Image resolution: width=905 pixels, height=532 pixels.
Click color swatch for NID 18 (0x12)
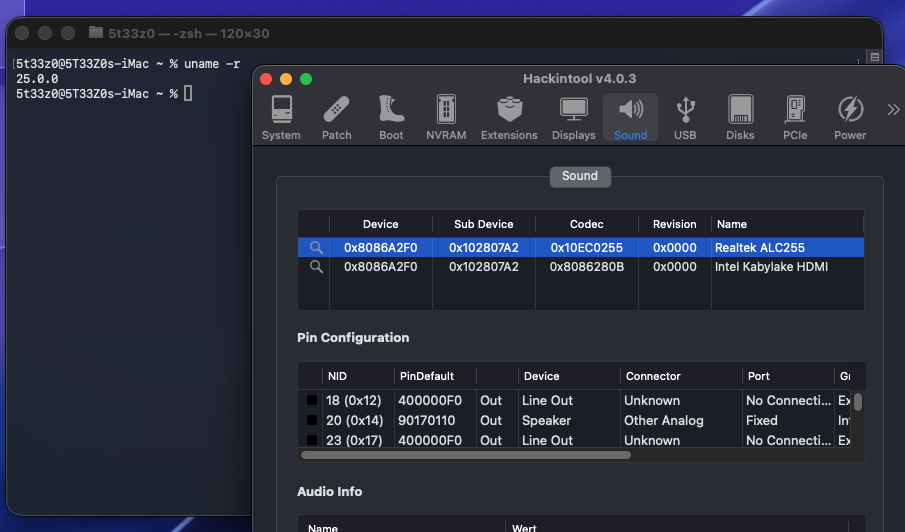(x=312, y=400)
